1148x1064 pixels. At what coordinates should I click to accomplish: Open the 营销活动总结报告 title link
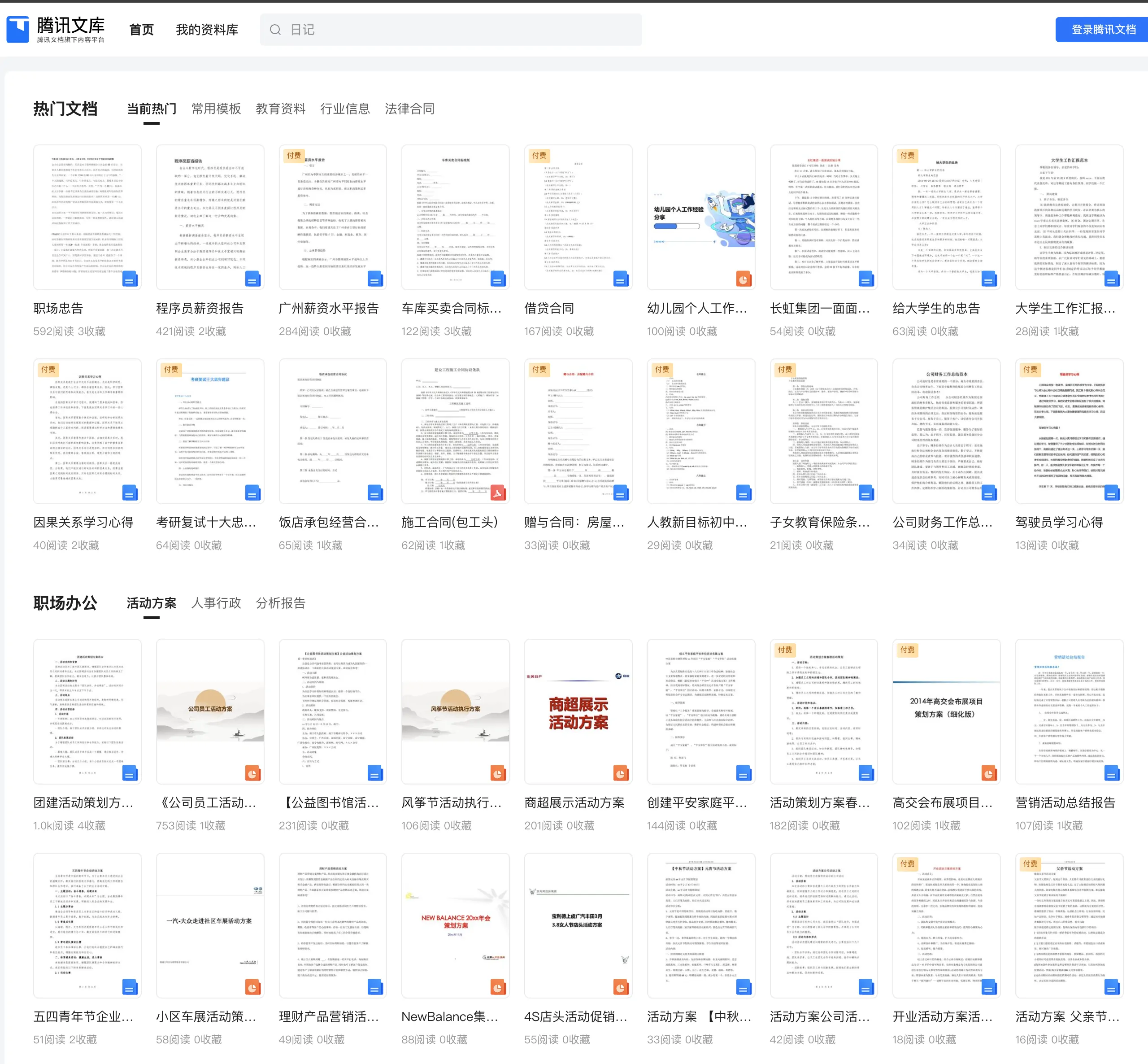1065,802
